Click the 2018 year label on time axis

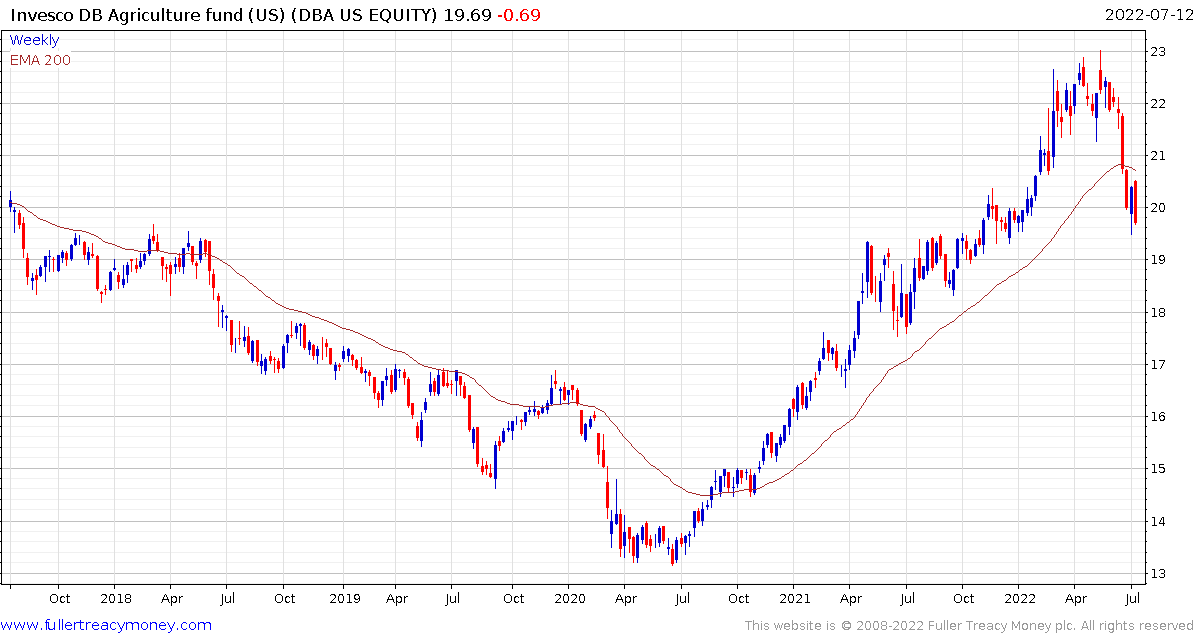(114, 598)
